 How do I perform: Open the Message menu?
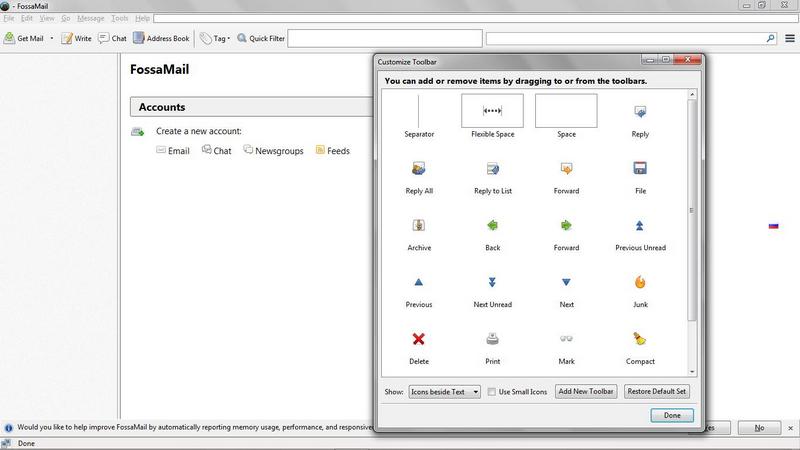click(x=90, y=18)
